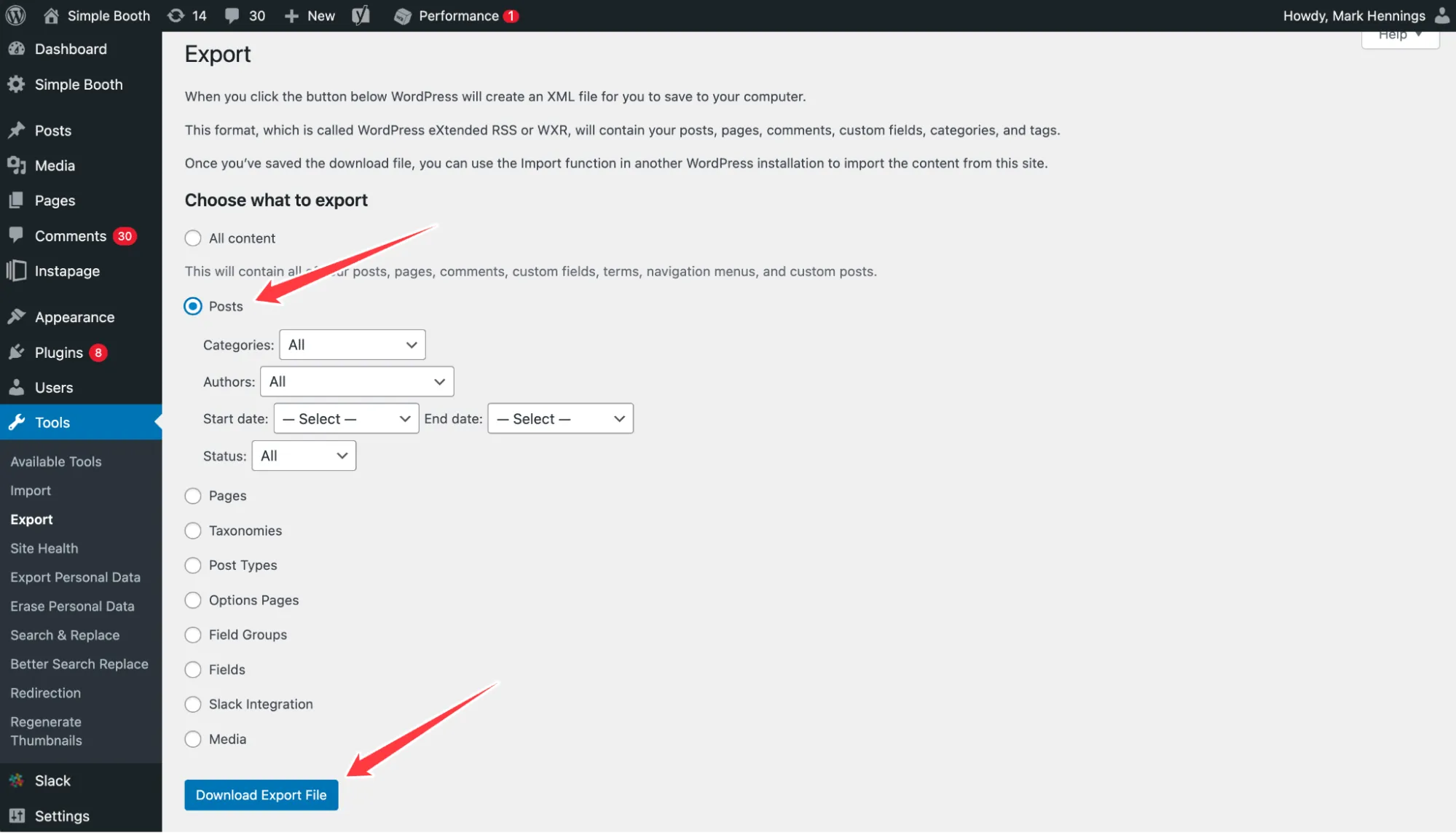Click the Comments bubble icon in sidebar
The image size is (1456, 833).
tap(17, 235)
